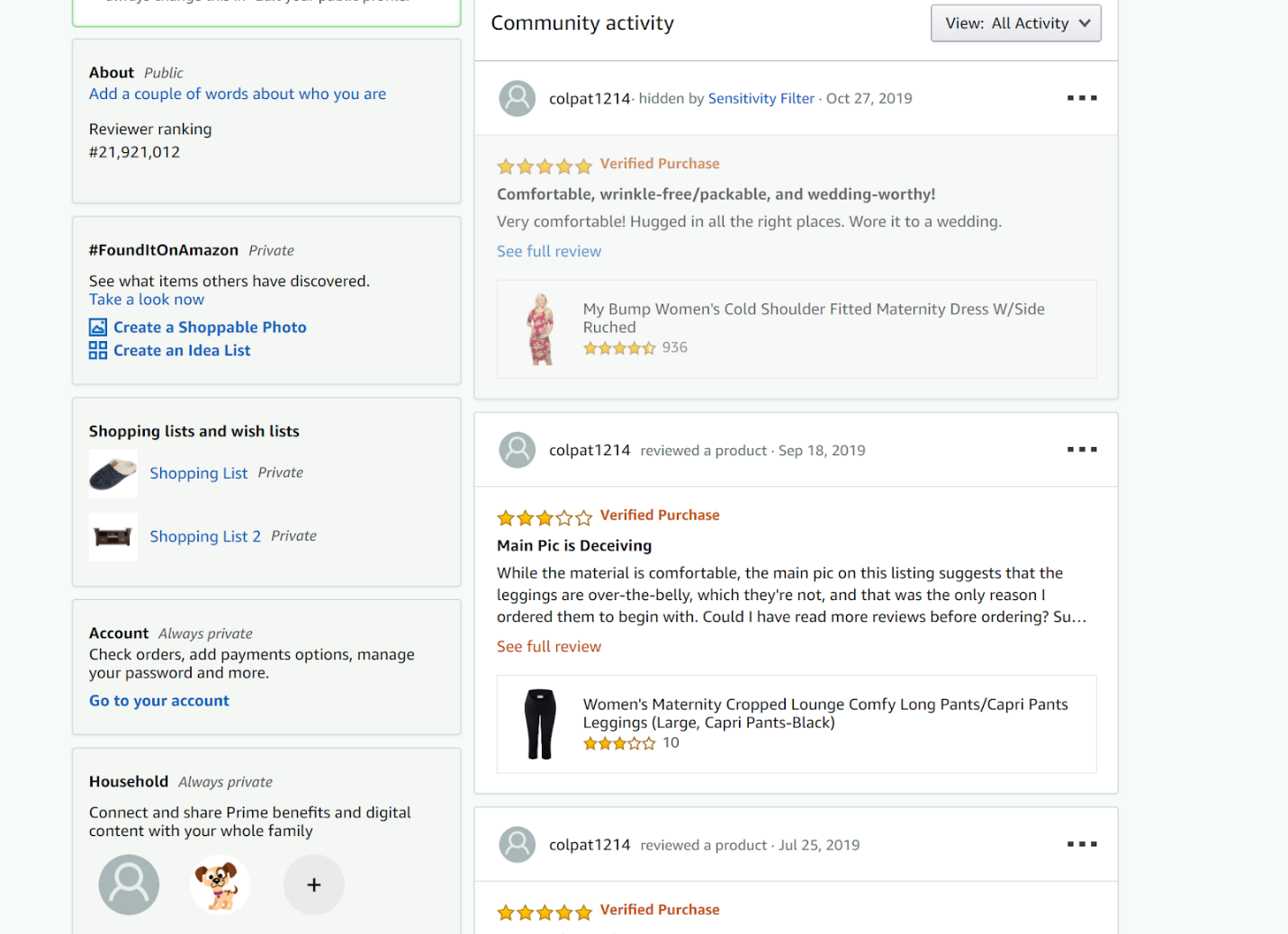Viewport: 1288px width, 934px height.
Task: See full review of Main Pic is Deceiving
Action: (549, 646)
